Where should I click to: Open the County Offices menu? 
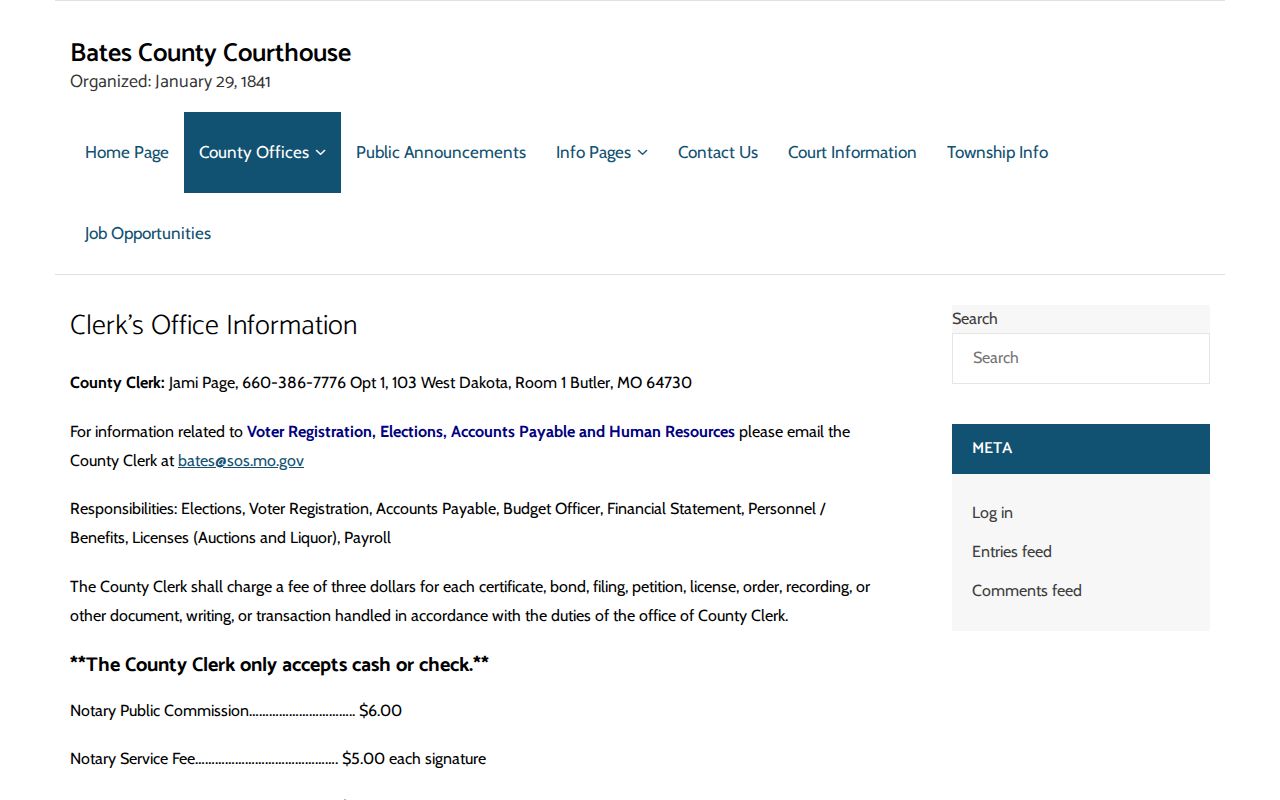click(x=262, y=152)
